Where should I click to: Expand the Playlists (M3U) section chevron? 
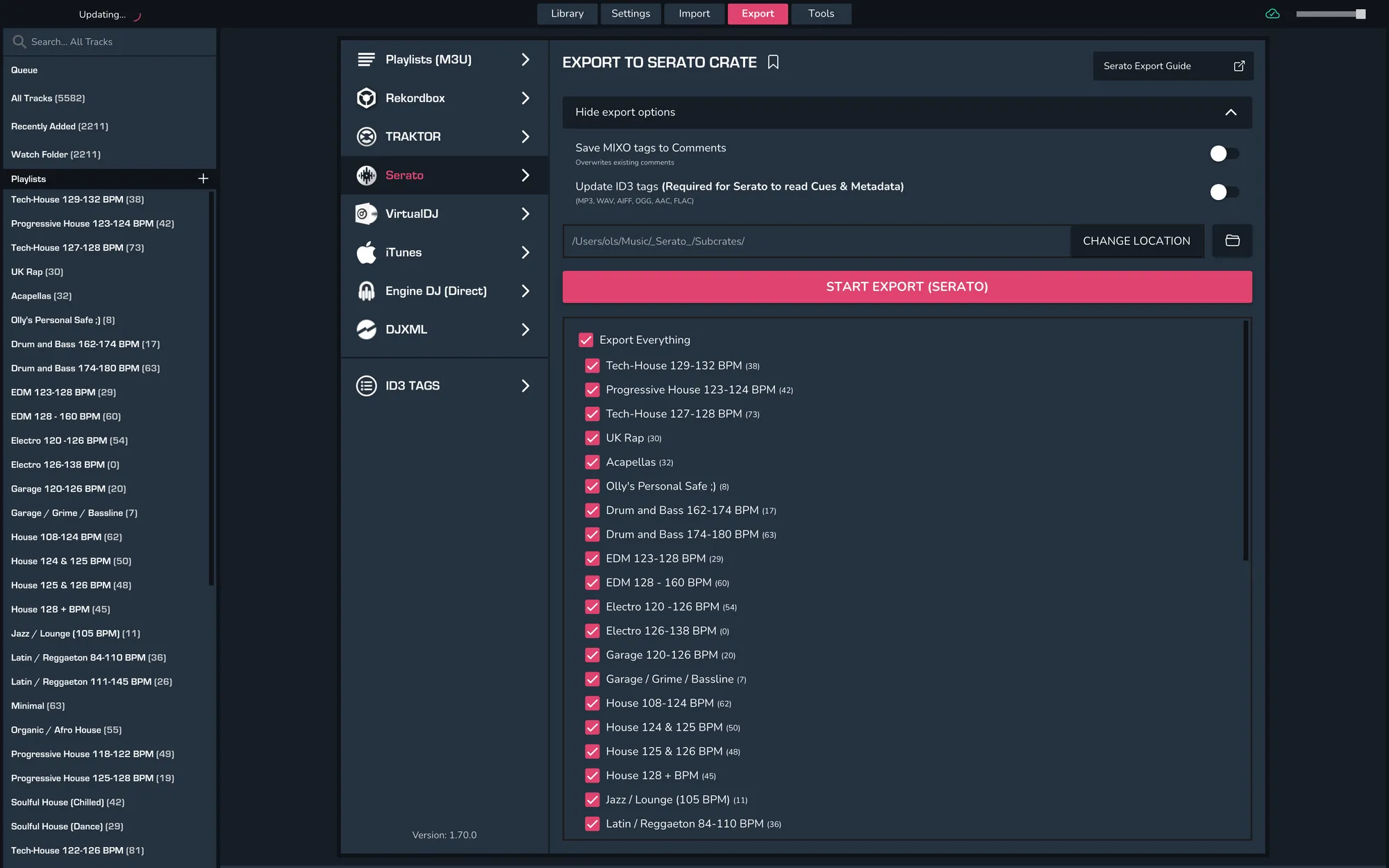point(525,60)
